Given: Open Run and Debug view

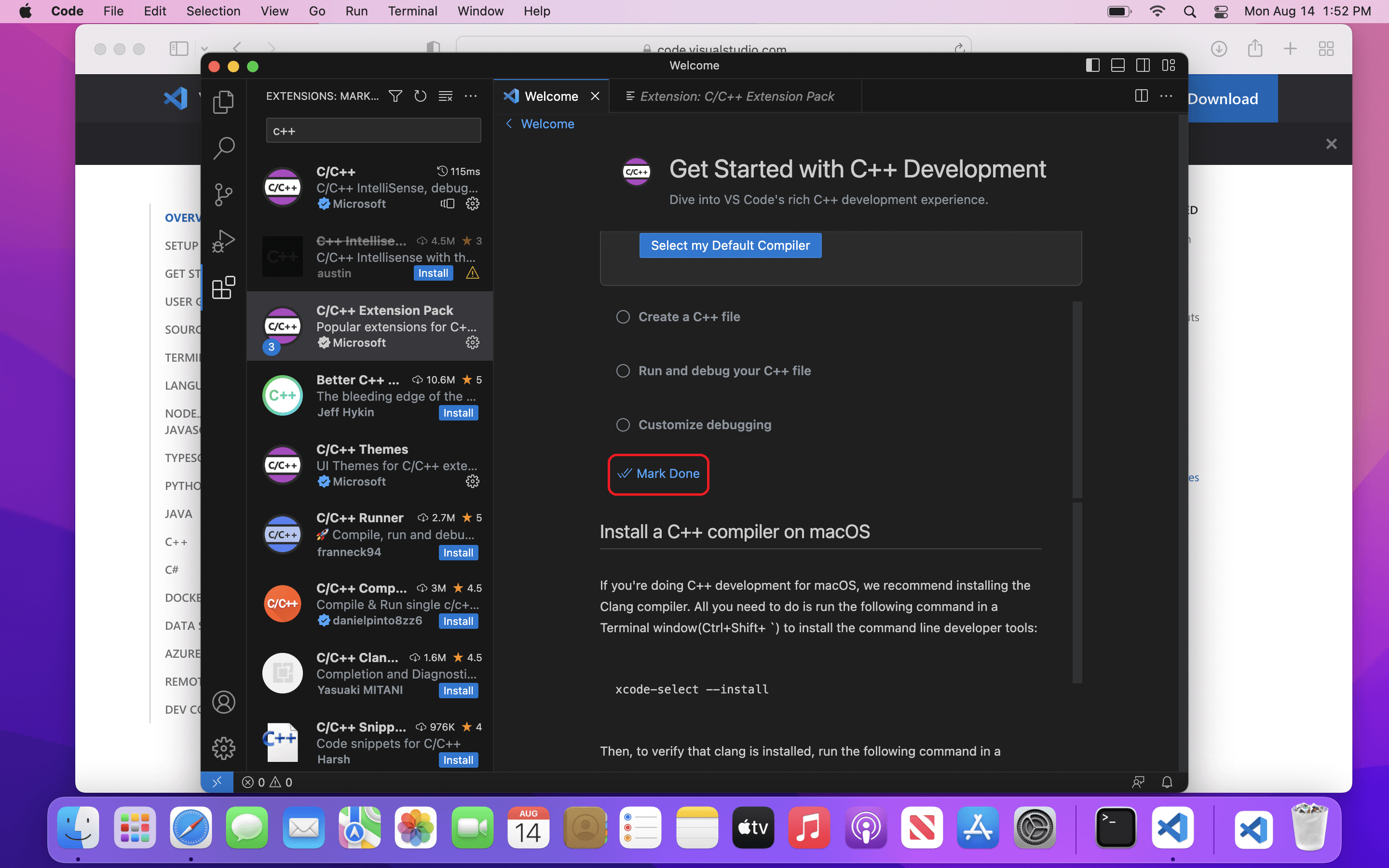Looking at the screenshot, I should (223, 241).
